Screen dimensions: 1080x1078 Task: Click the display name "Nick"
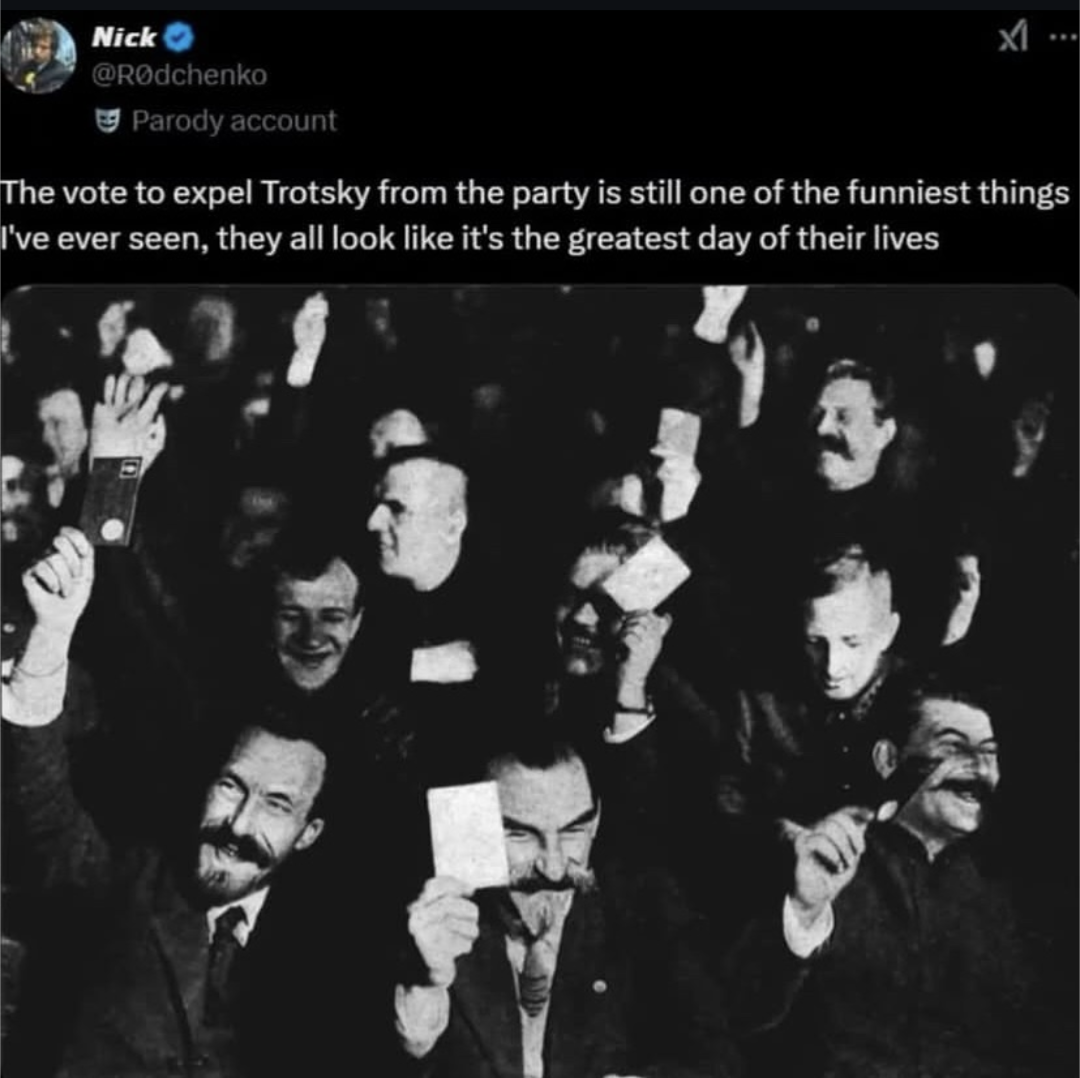[124, 38]
